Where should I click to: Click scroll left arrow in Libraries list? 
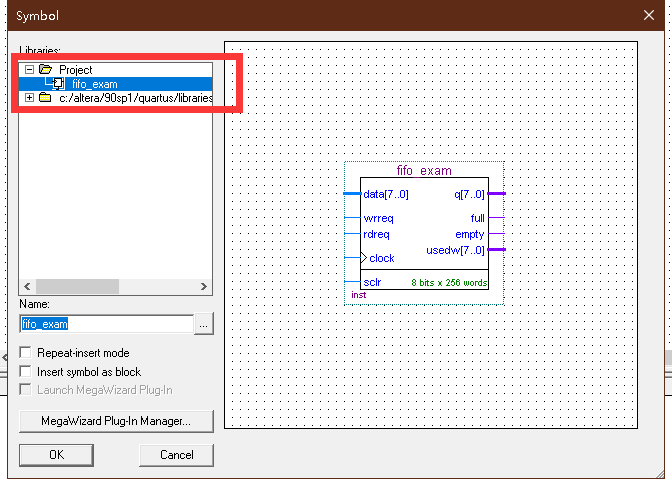click(x=27, y=286)
